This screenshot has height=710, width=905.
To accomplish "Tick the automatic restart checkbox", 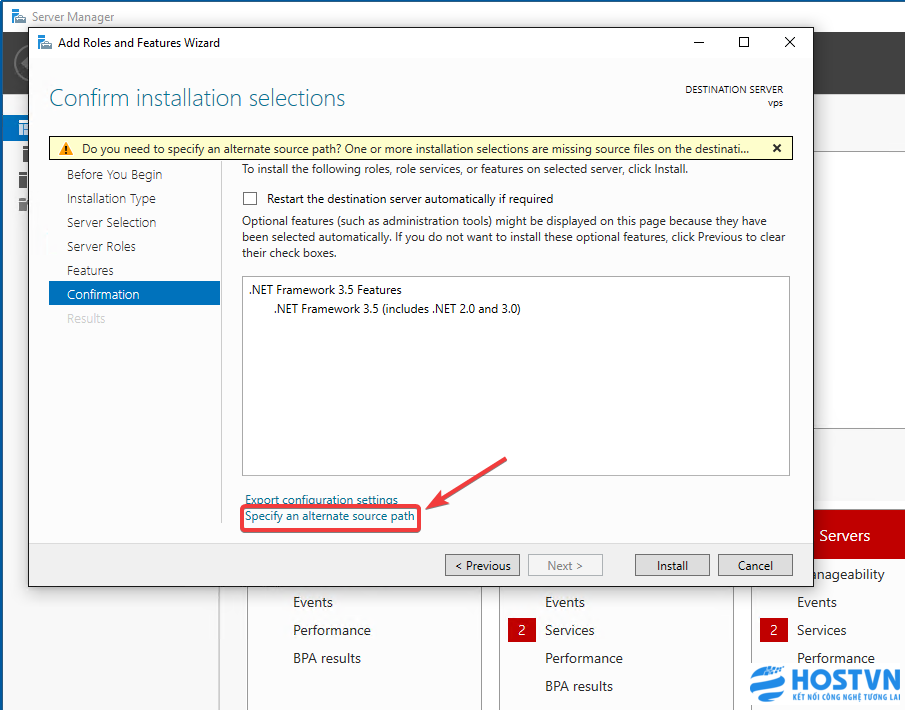I will [x=250, y=199].
